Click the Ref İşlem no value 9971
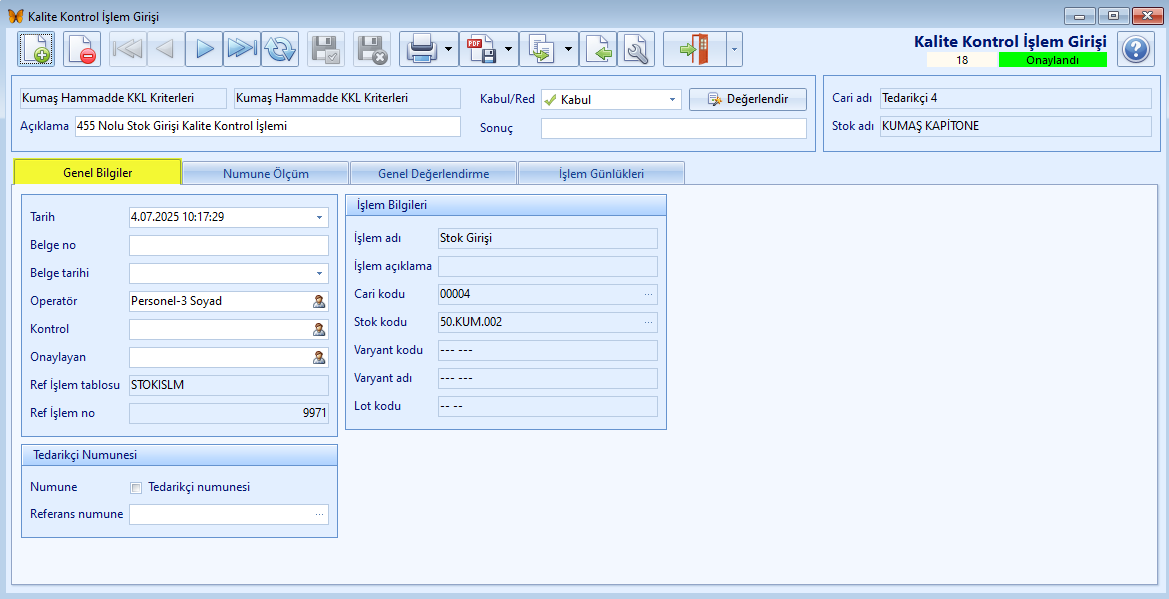Image resolution: width=1169 pixels, height=599 pixels. click(x=229, y=413)
